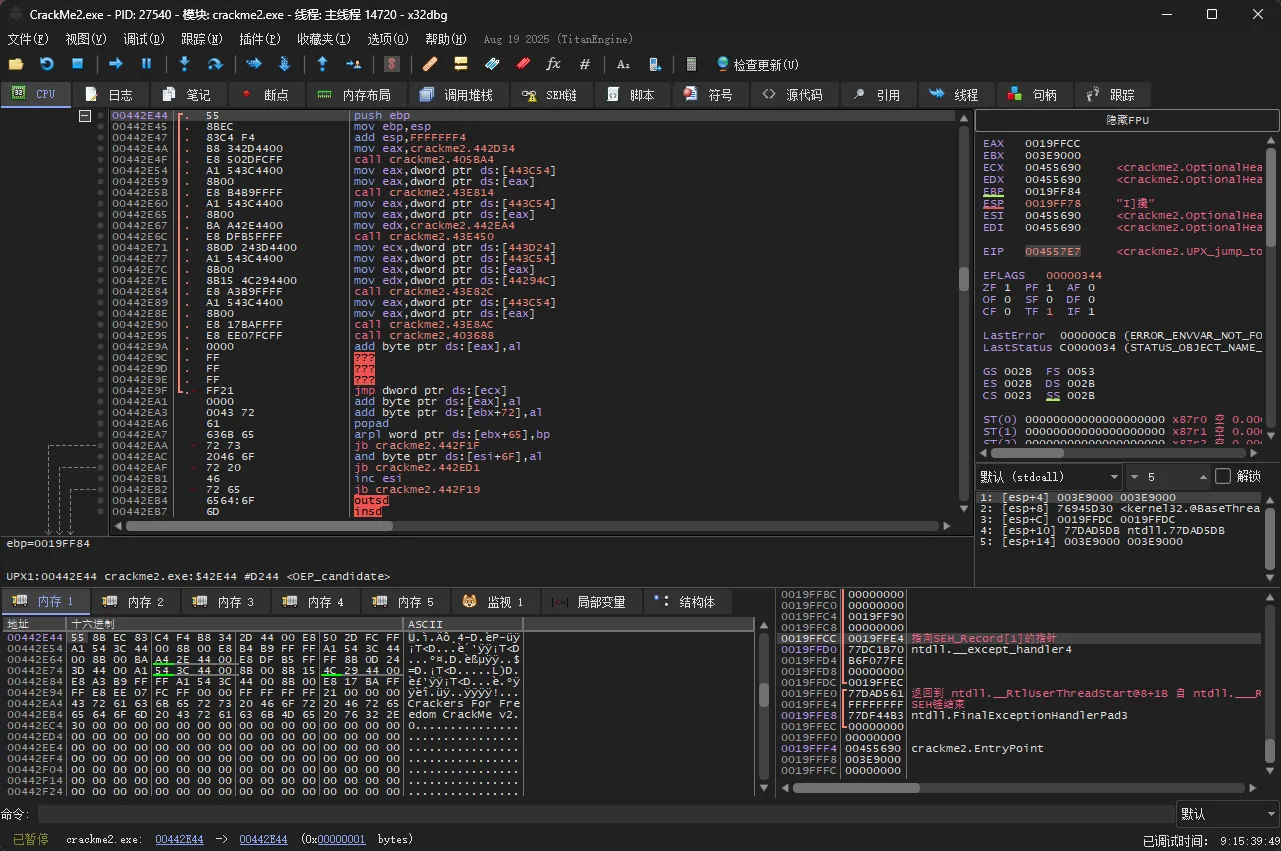This screenshot has height=851, width=1281.
Task: Toggle breakpoint bullet at address 00442E95
Action: coord(102,336)
